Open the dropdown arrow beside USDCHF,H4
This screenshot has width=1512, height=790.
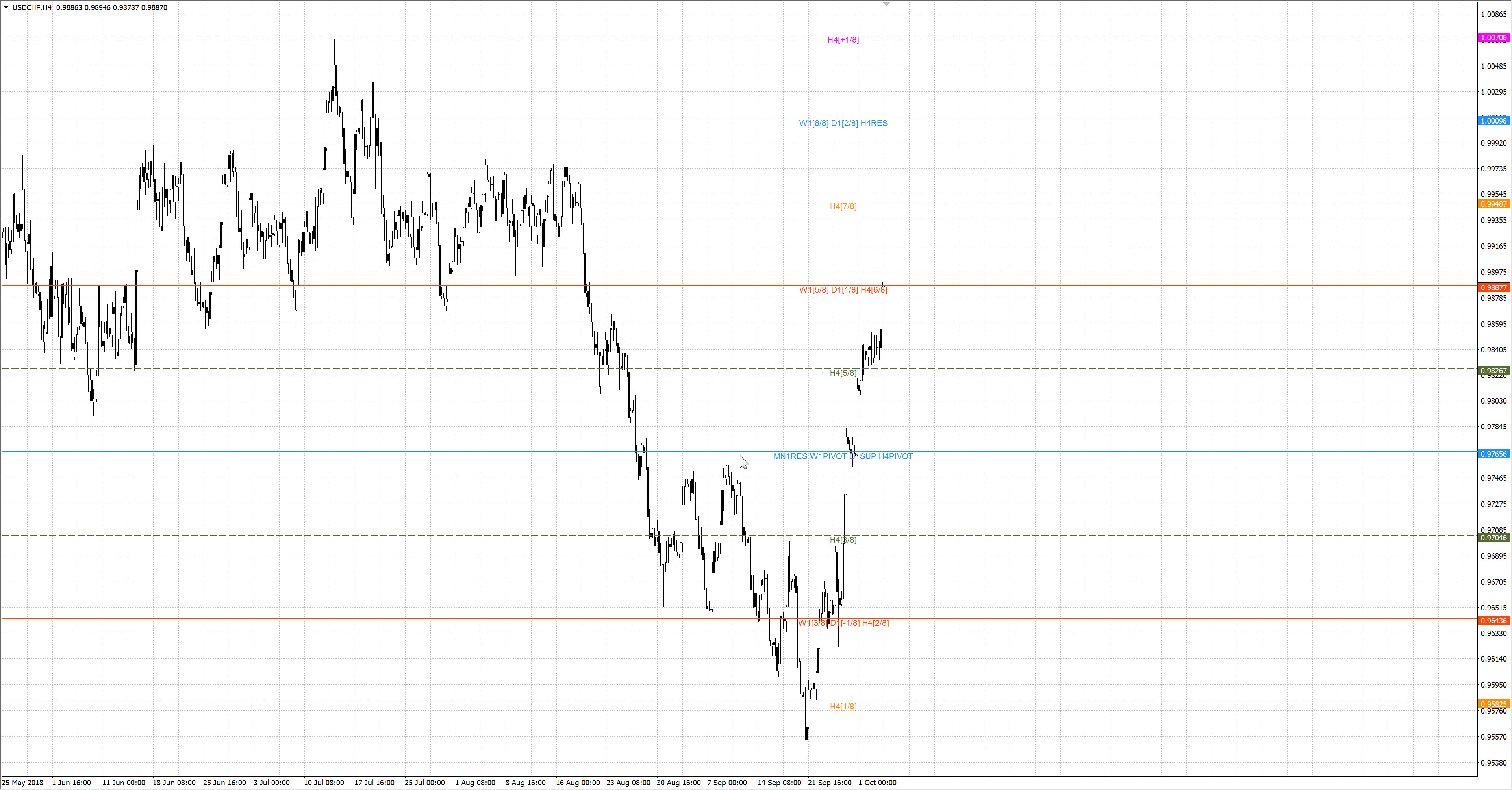pyautogui.click(x=6, y=7)
